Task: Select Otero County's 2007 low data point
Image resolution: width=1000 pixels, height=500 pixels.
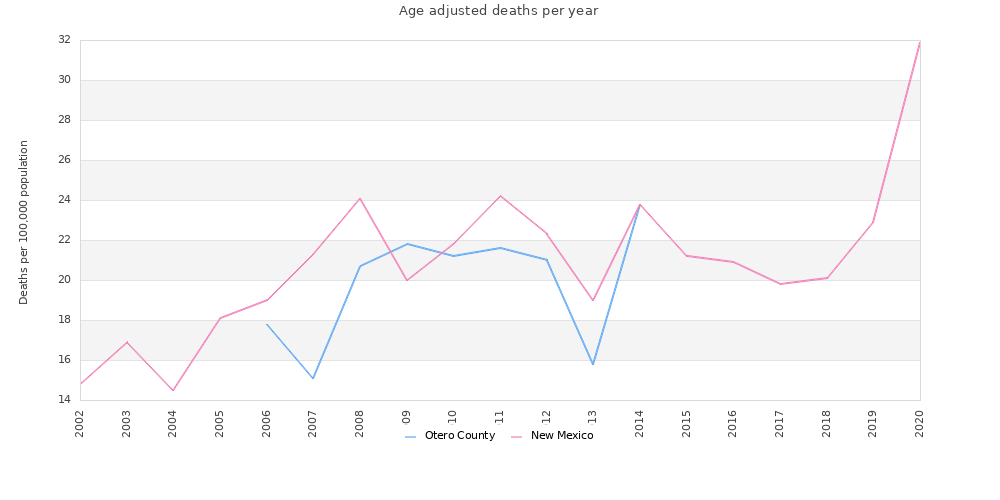Action: [313, 378]
